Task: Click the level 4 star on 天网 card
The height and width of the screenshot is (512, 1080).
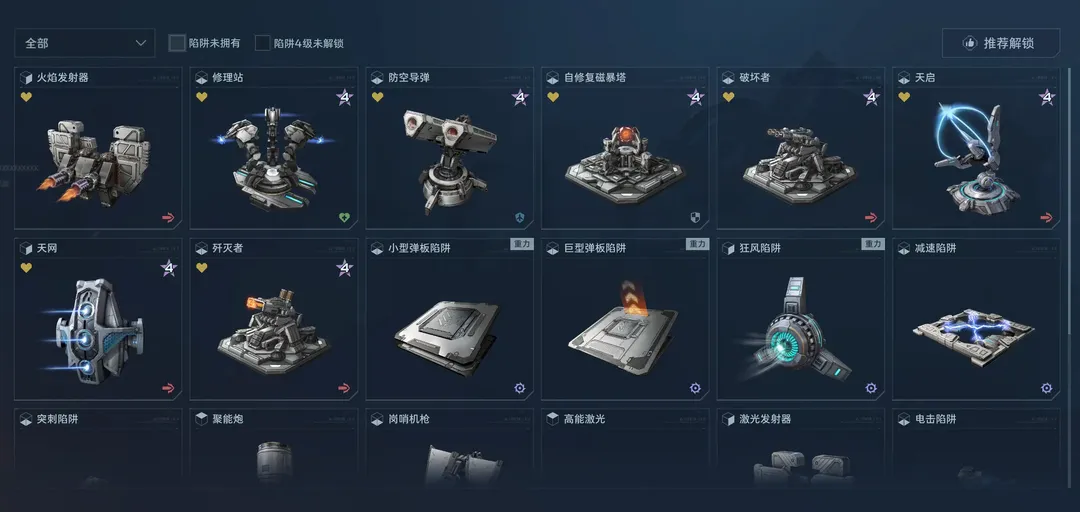Action: point(169,267)
